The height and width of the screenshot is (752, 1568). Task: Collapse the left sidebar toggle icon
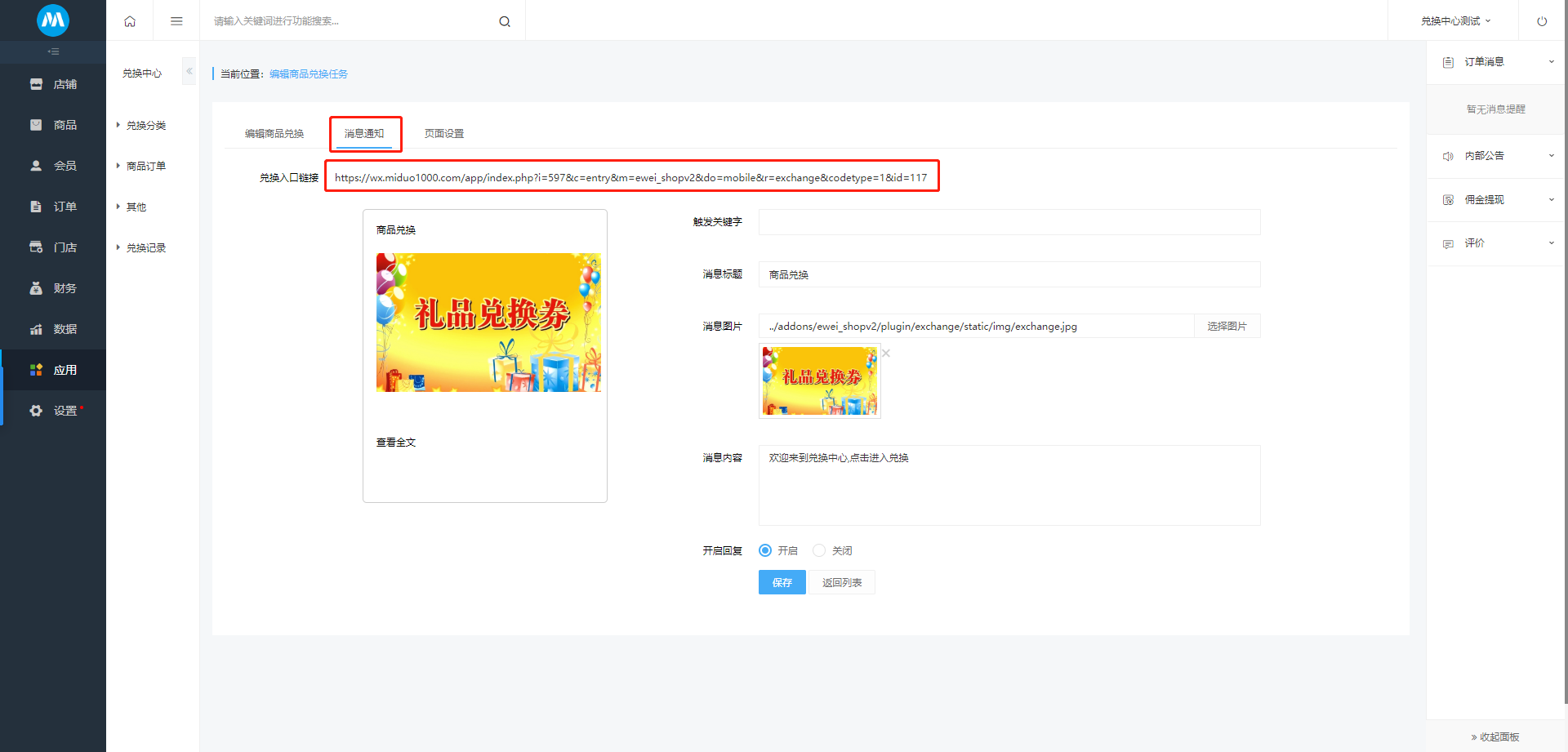coord(53,51)
